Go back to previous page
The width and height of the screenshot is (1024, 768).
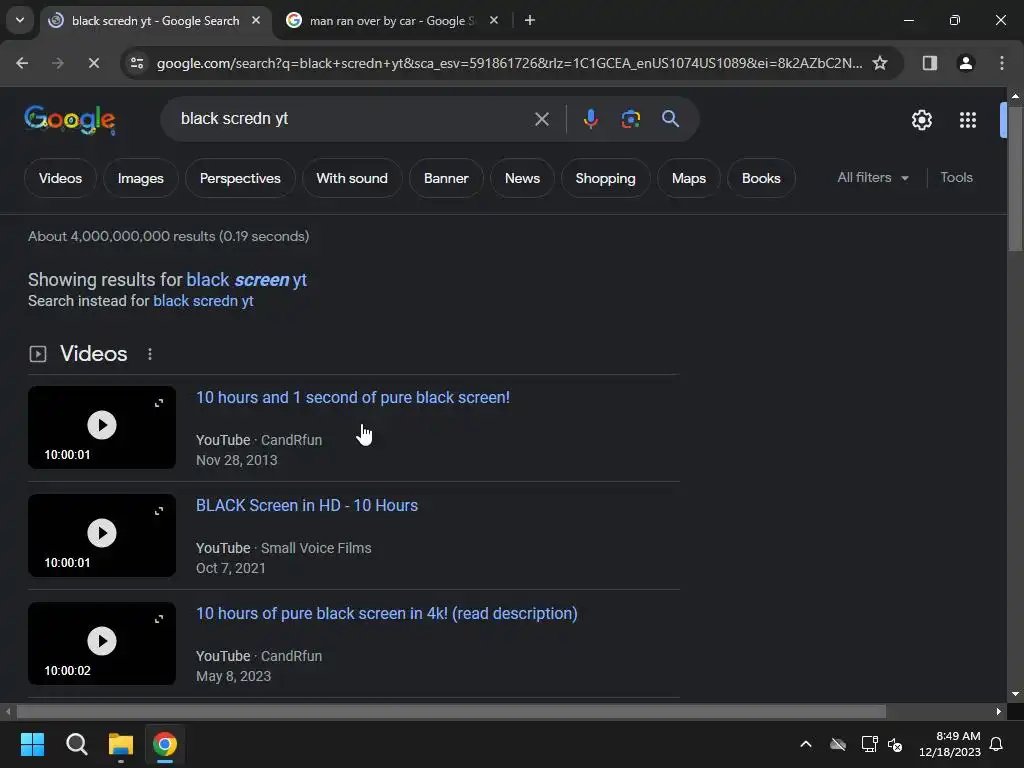[x=22, y=63]
